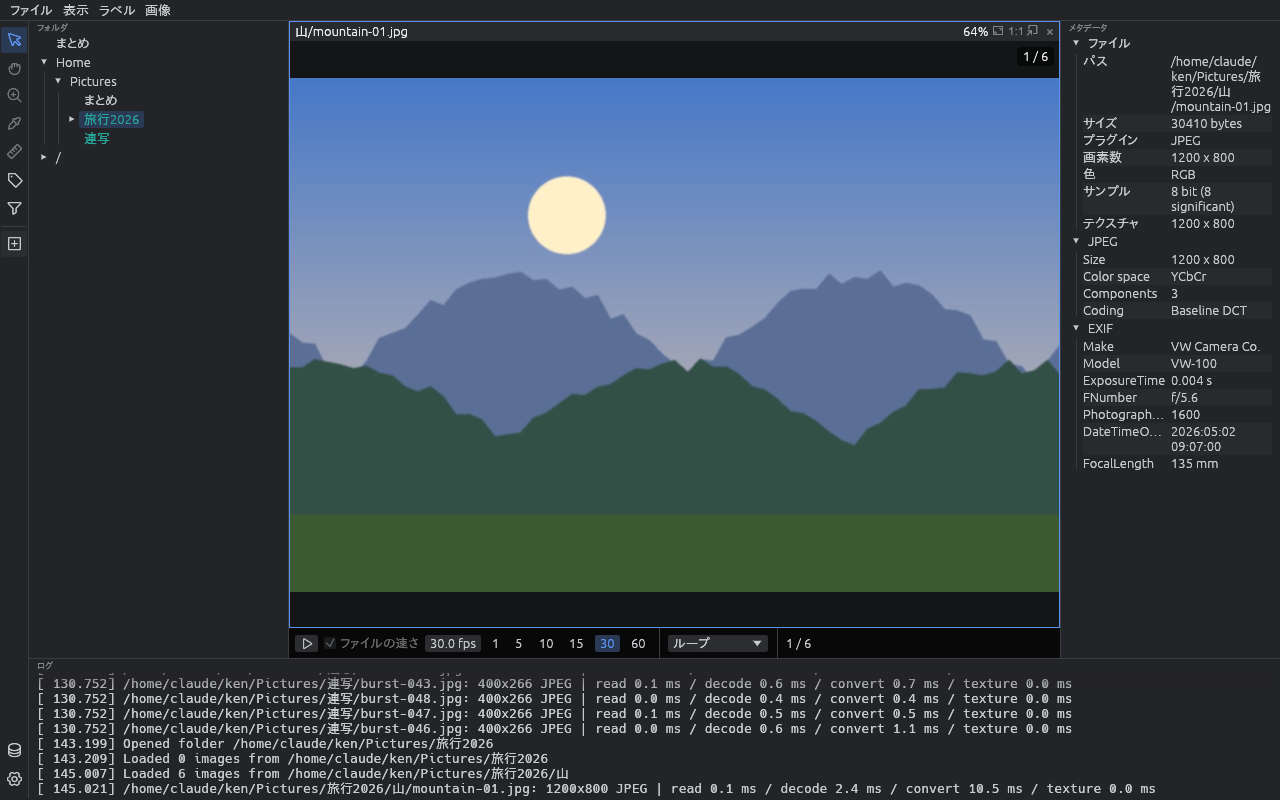Click the 30.0 fps input field
The width and height of the screenshot is (1280, 800).
(453, 644)
